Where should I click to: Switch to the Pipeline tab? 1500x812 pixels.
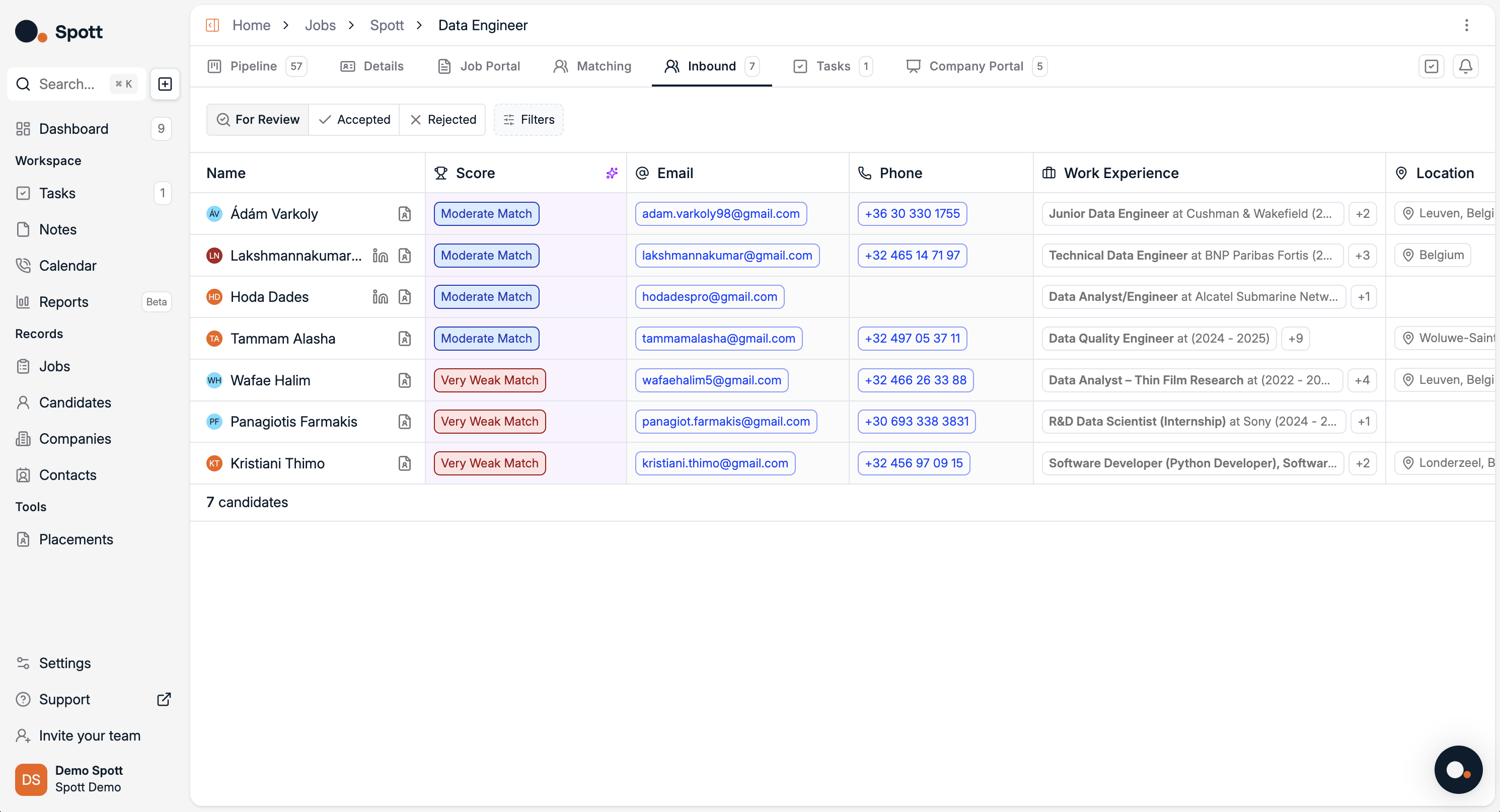(257, 66)
